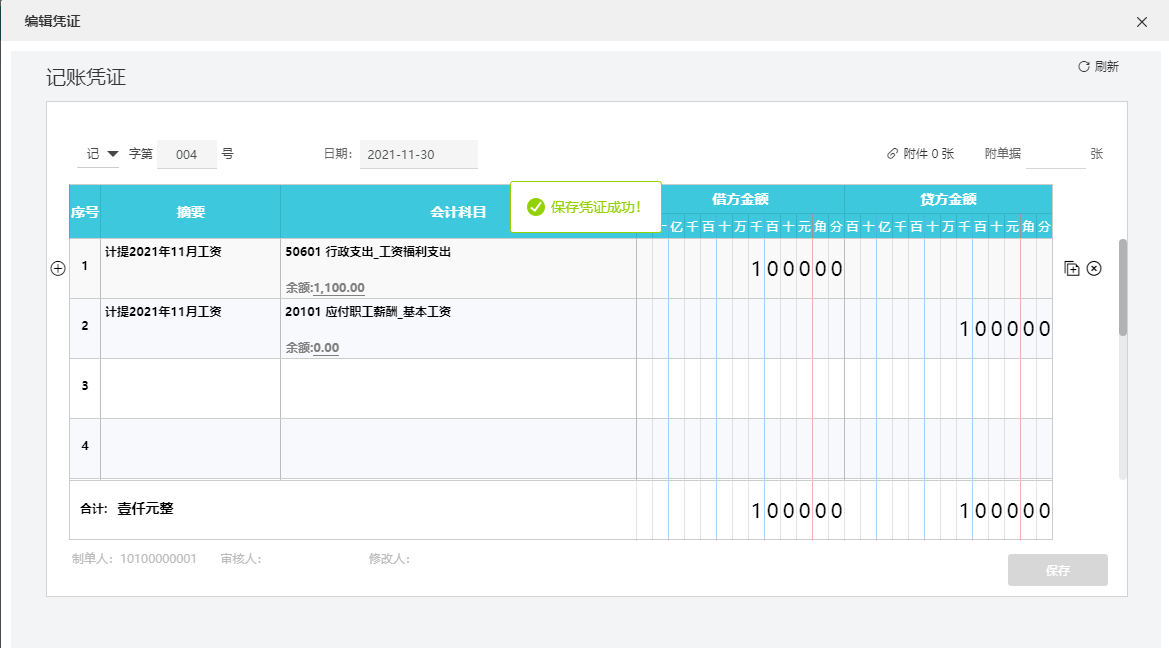Screen dimensions: 1169x648
Task: Click the voucher number field 004
Action: (187, 155)
